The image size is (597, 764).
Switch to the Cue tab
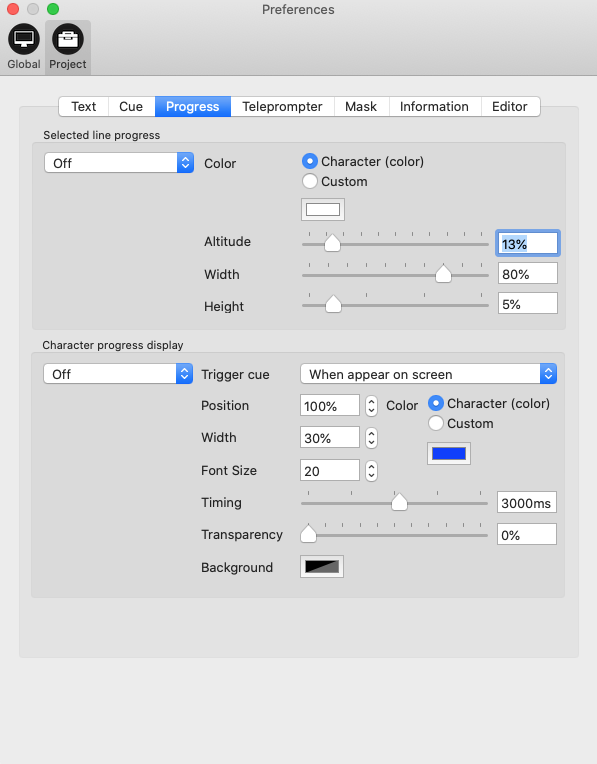[131, 107]
